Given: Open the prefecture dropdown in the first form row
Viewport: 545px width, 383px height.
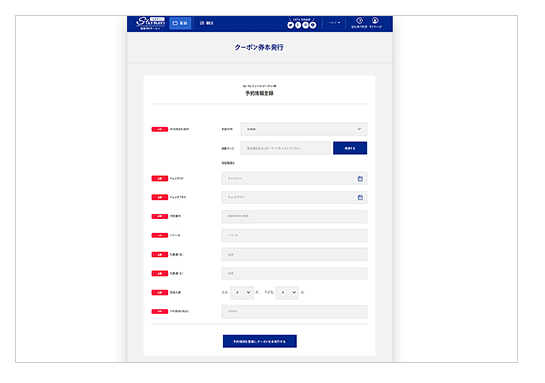Looking at the screenshot, I should 304,129.
